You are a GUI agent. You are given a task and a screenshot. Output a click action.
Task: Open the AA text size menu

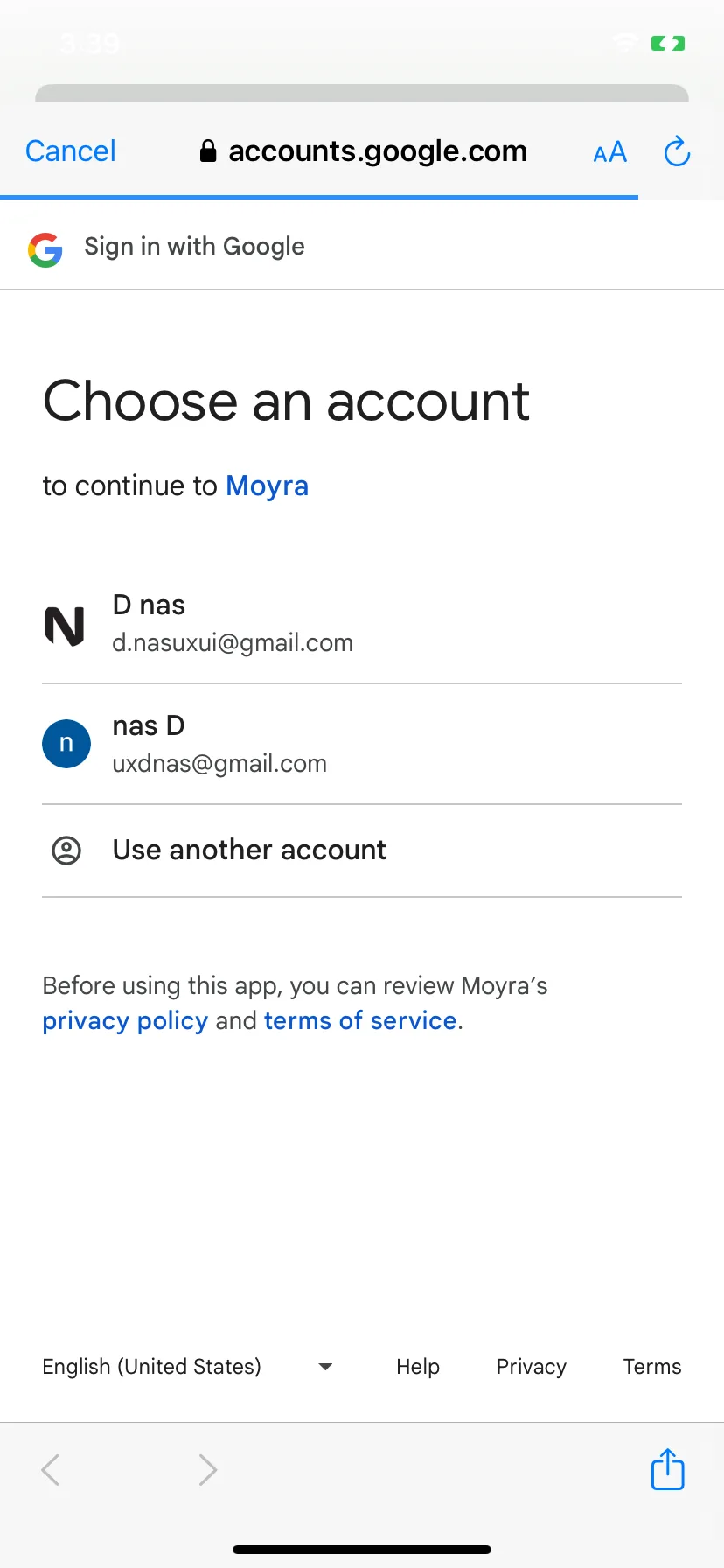pos(609,152)
